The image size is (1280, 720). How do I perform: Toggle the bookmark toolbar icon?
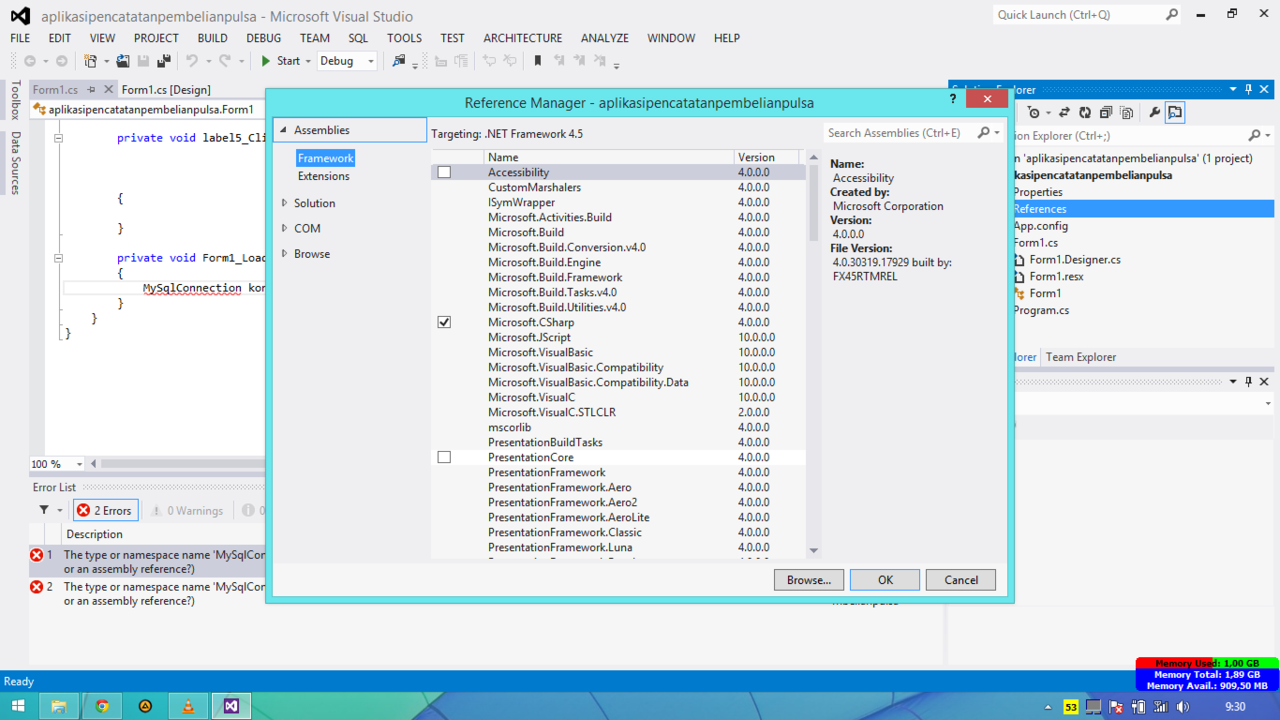(x=537, y=61)
